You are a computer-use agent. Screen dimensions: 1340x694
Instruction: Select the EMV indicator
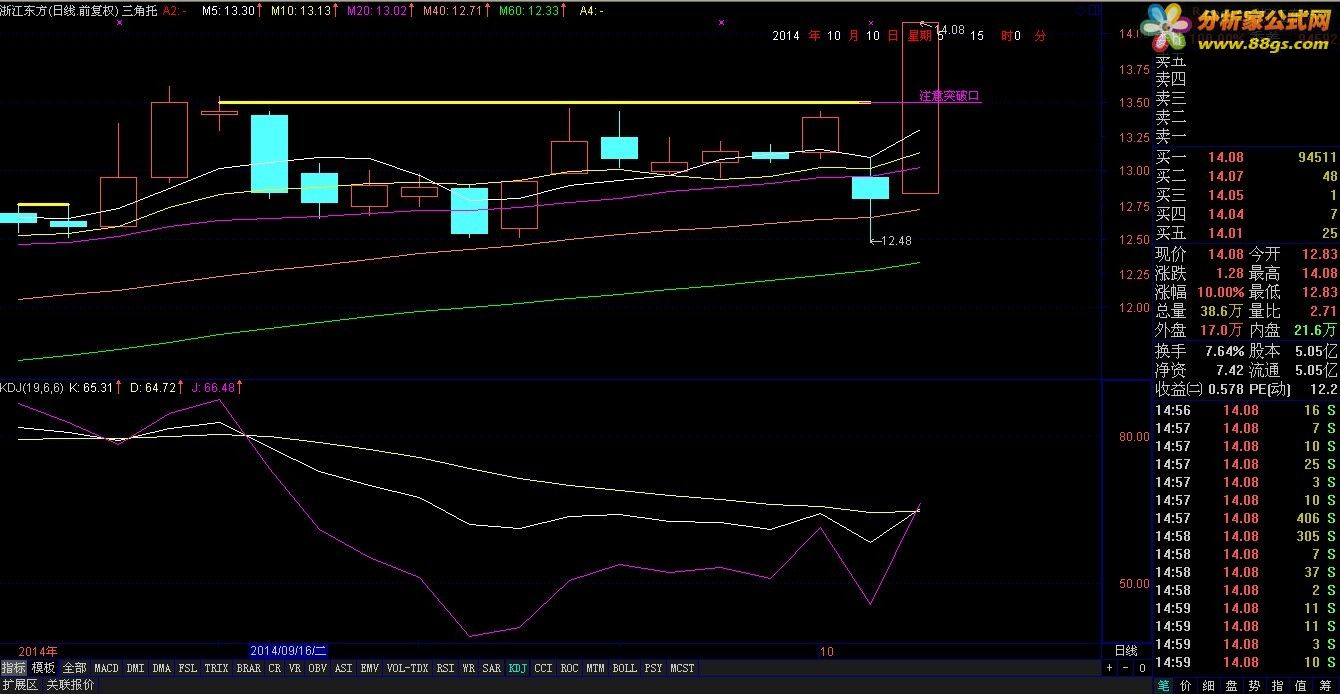[369, 668]
